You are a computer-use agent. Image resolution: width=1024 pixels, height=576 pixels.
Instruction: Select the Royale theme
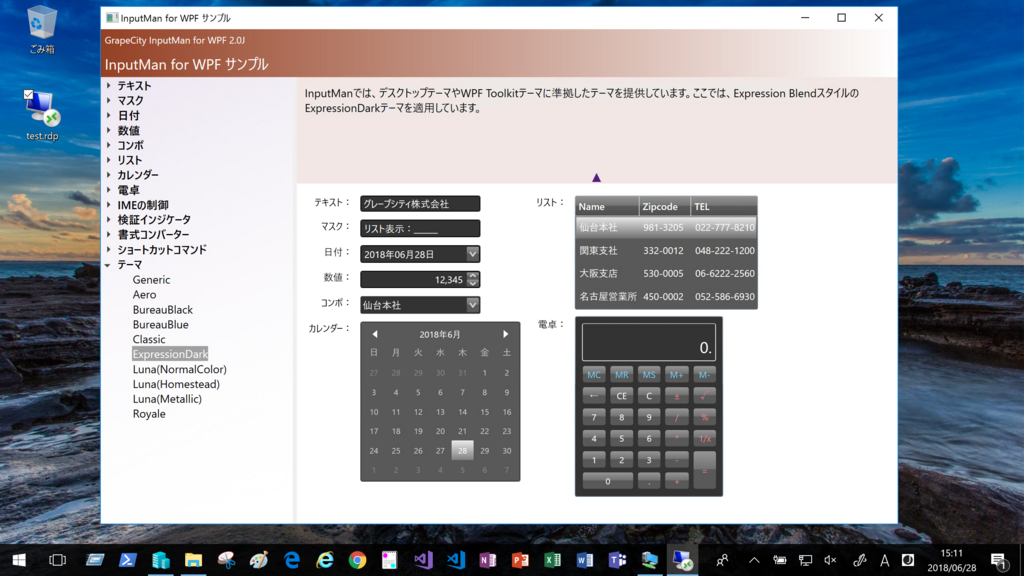point(149,414)
